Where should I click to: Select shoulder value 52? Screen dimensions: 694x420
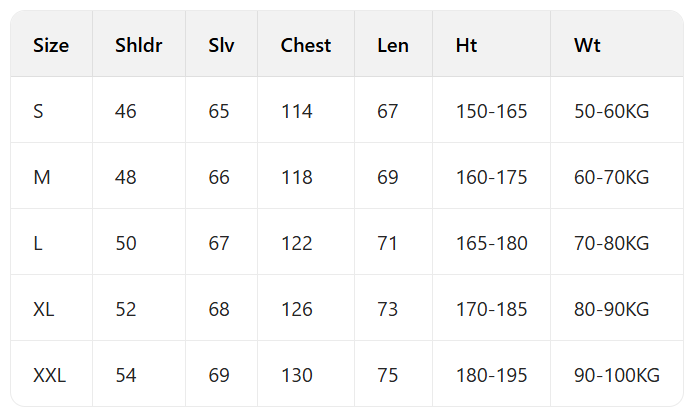(126, 309)
